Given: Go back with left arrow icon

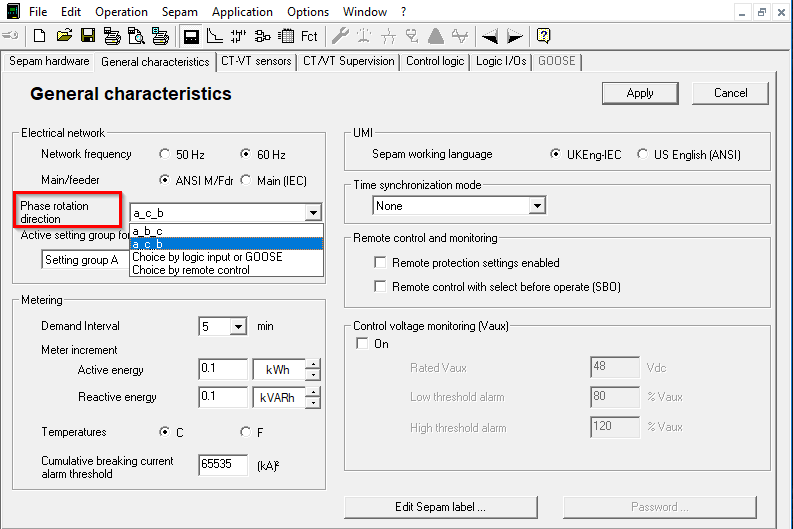Looking at the screenshot, I should pyautogui.click(x=489, y=36).
